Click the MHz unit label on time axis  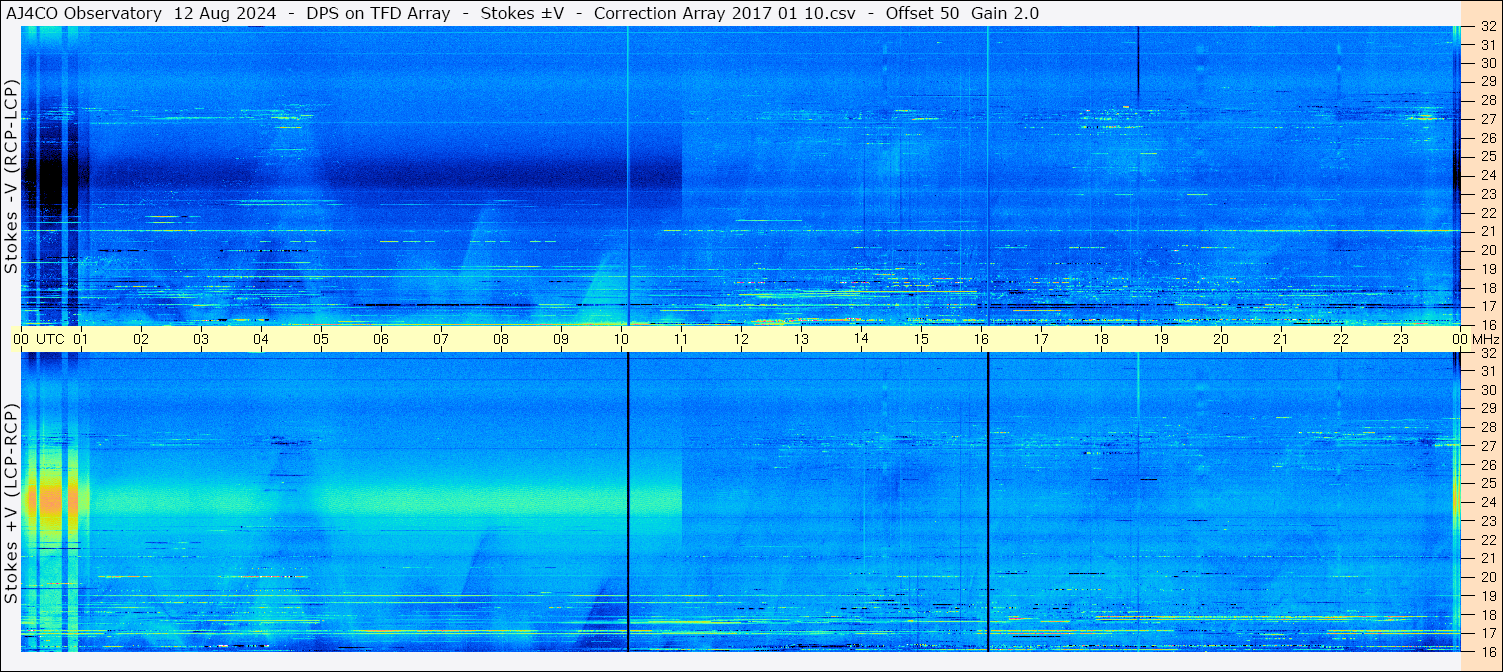[x=1486, y=340]
